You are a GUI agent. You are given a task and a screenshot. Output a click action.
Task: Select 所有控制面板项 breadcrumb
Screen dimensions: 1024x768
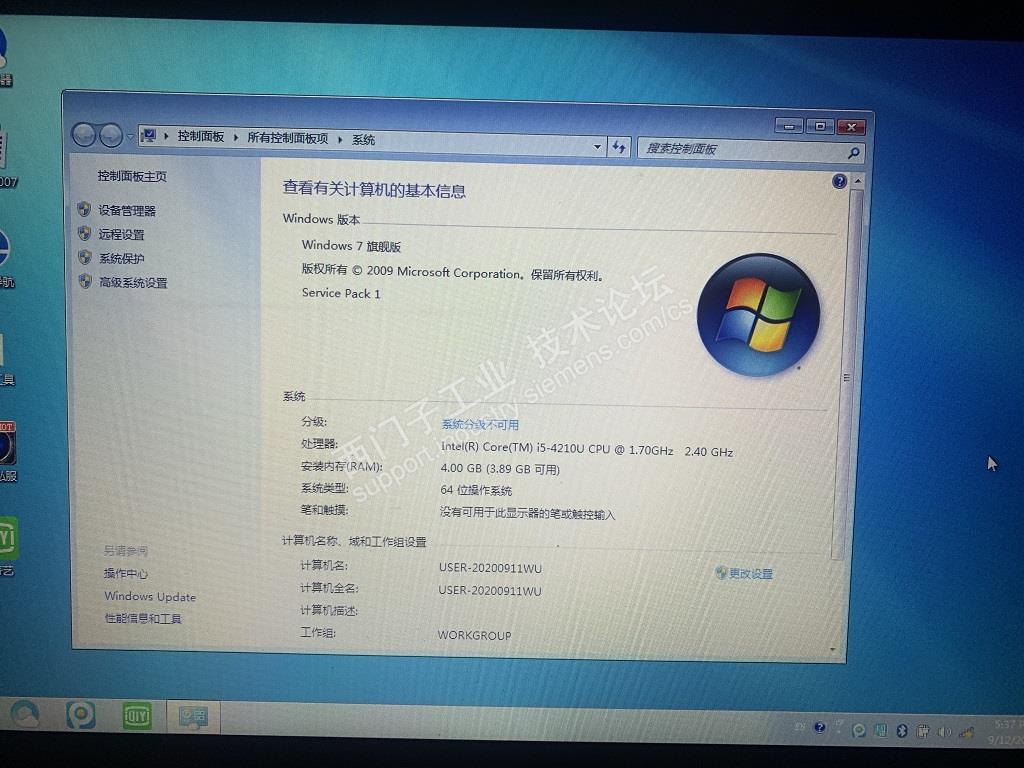click(x=287, y=138)
